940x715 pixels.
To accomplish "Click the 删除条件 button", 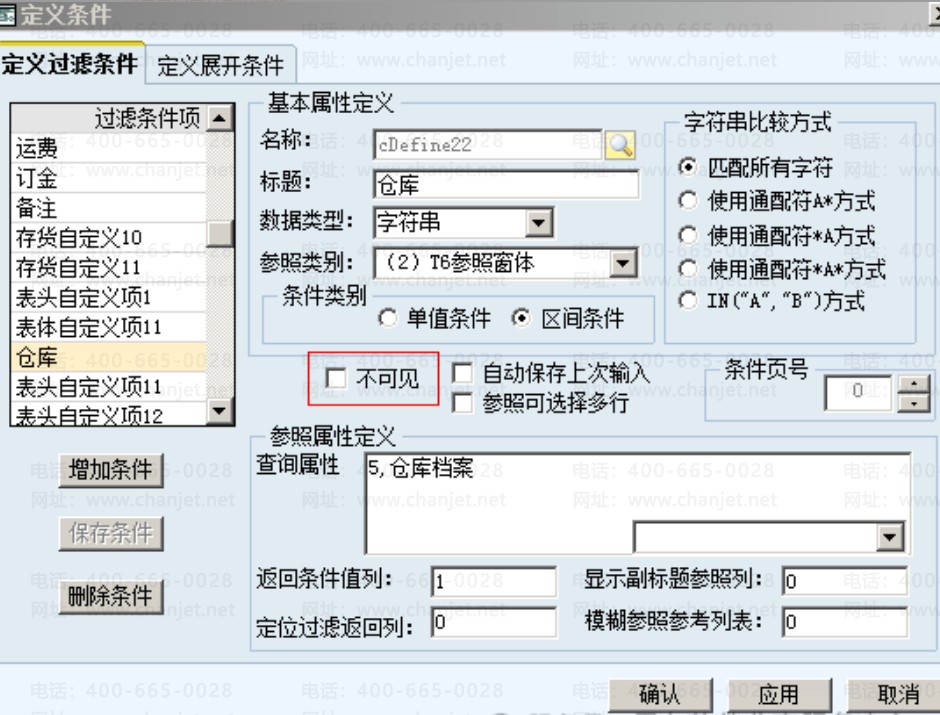I will pyautogui.click(x=111, y=596).
